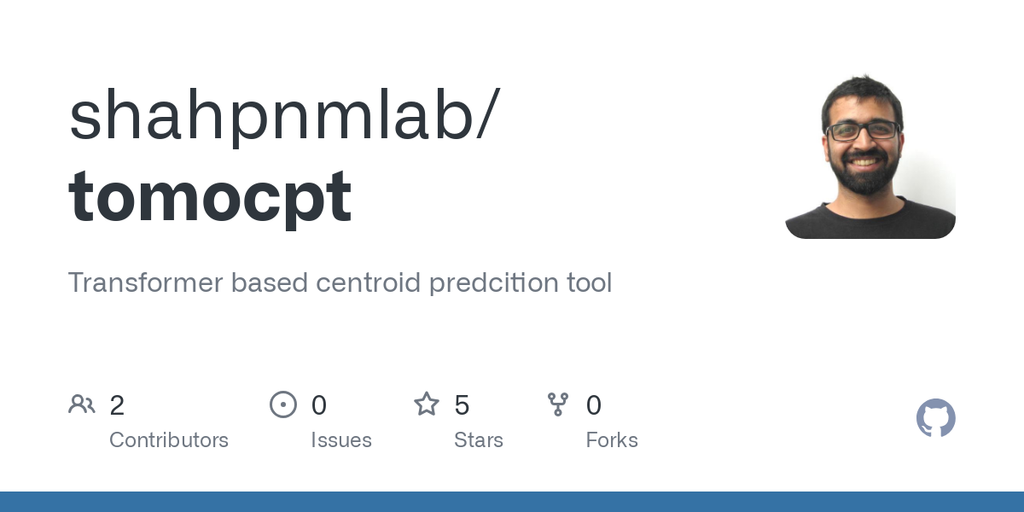Click the forks count 0

tap(594, 406)
